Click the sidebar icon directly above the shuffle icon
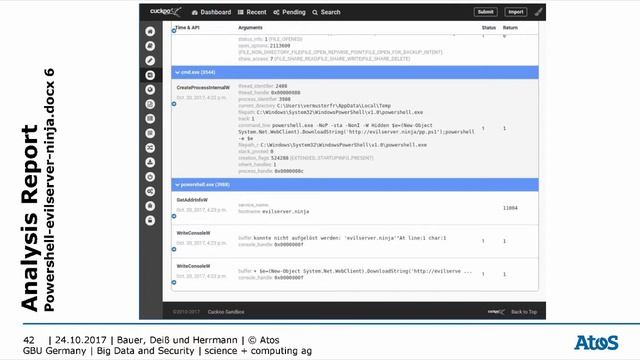The image size is (640, 360). pos(150,133)
